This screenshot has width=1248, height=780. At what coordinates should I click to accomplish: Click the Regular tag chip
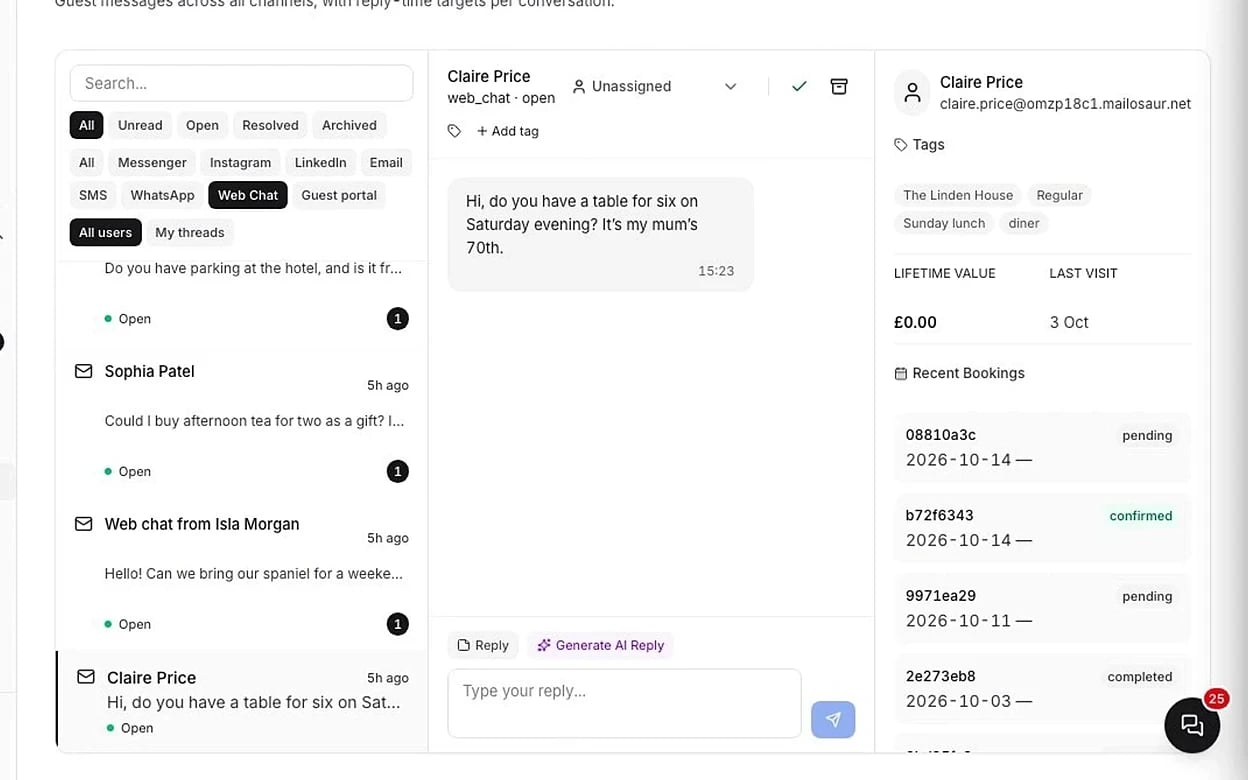pos(1059,195)
